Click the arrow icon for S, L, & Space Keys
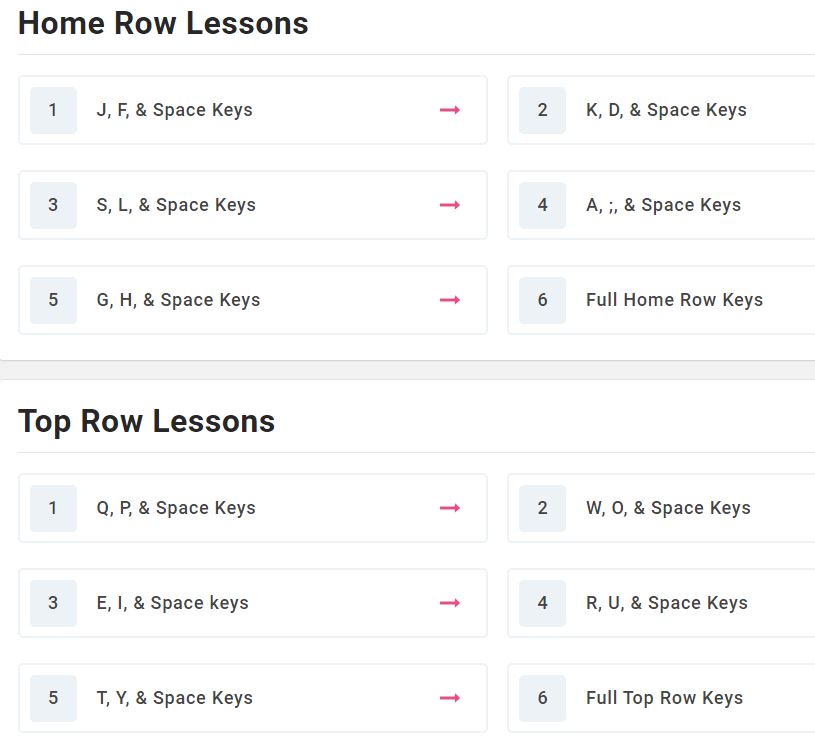815x745 pixels. coord(450,205)
